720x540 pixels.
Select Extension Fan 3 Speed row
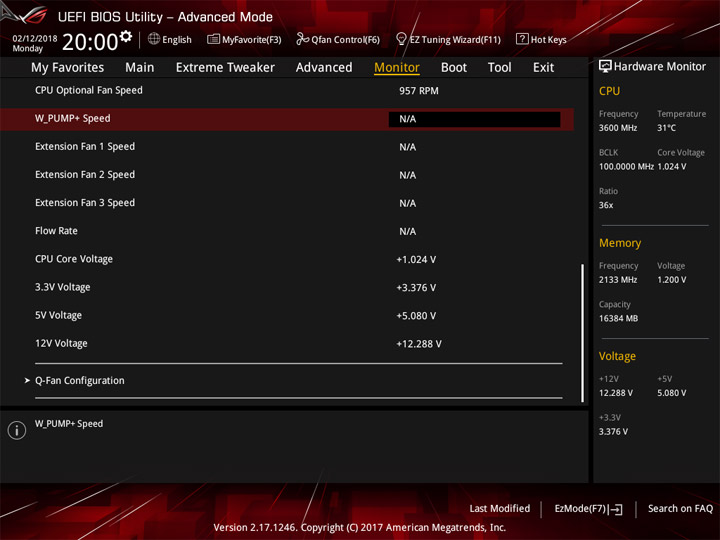coord(287,202)
